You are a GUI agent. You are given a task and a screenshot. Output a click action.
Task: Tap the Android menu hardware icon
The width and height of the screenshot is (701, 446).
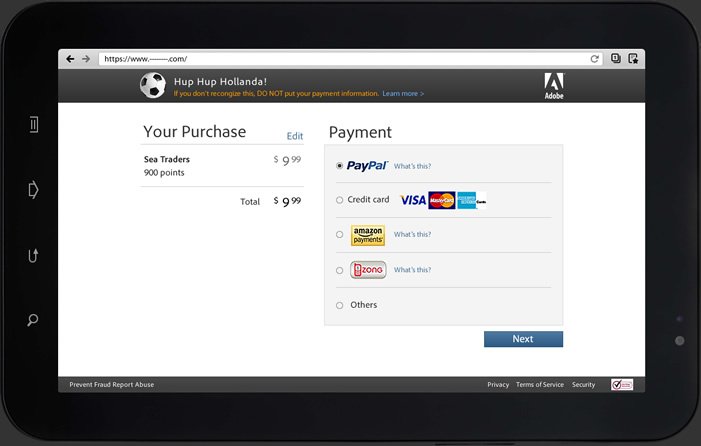click(x=34, y=125)
